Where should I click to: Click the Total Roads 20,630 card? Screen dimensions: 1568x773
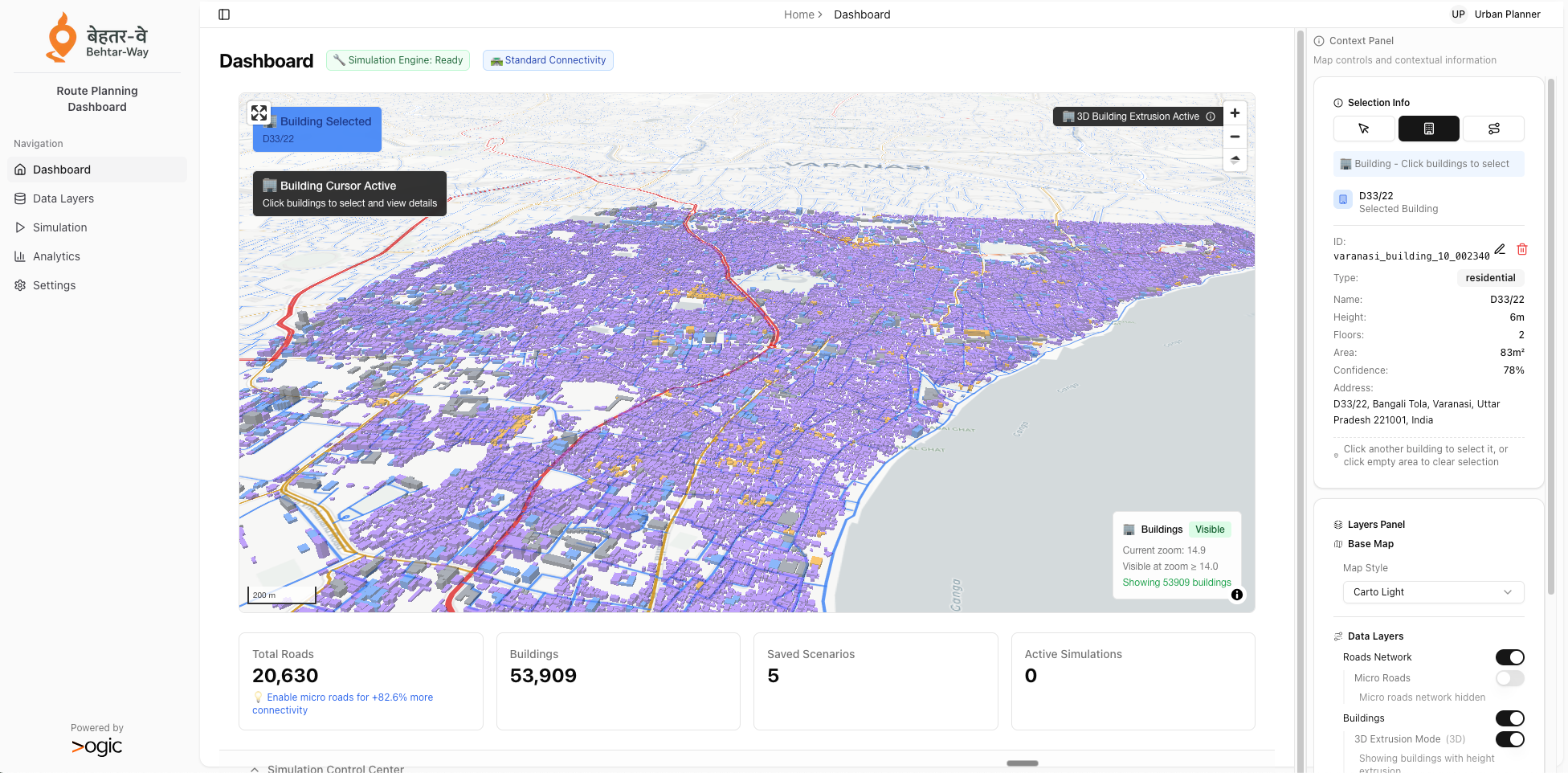(361, 681)
